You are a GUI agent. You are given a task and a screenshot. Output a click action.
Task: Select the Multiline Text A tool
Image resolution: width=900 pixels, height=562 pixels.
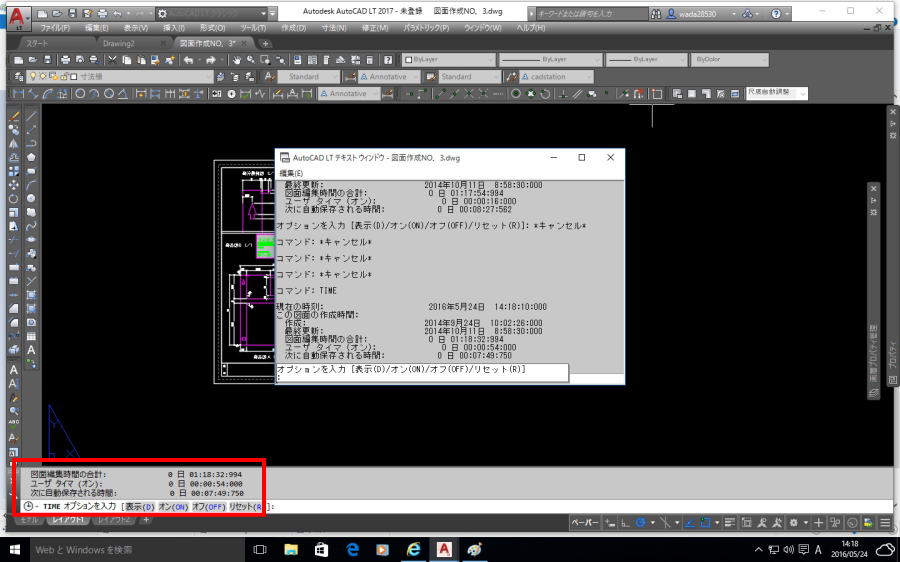click(32, 350)
